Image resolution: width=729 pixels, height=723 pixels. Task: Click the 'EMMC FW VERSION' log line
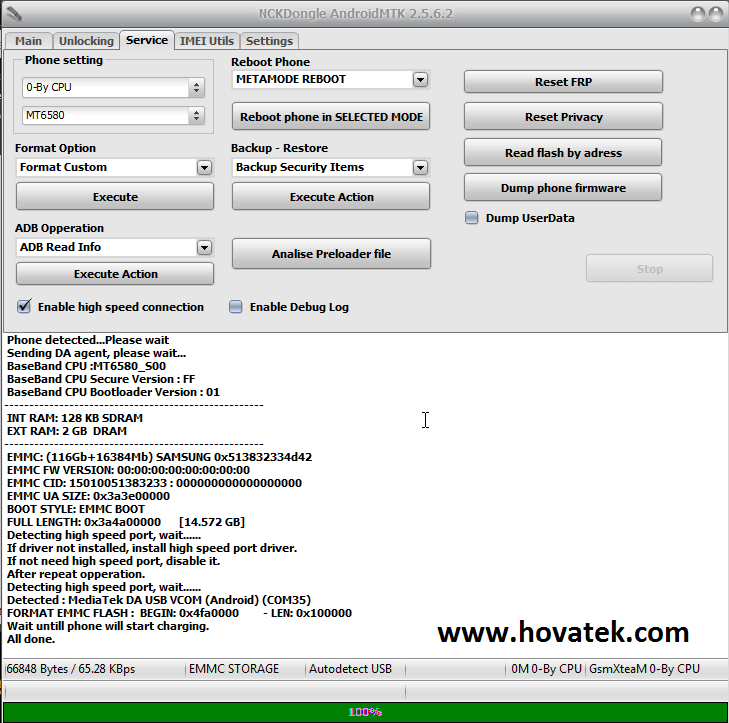coord(128,470)
